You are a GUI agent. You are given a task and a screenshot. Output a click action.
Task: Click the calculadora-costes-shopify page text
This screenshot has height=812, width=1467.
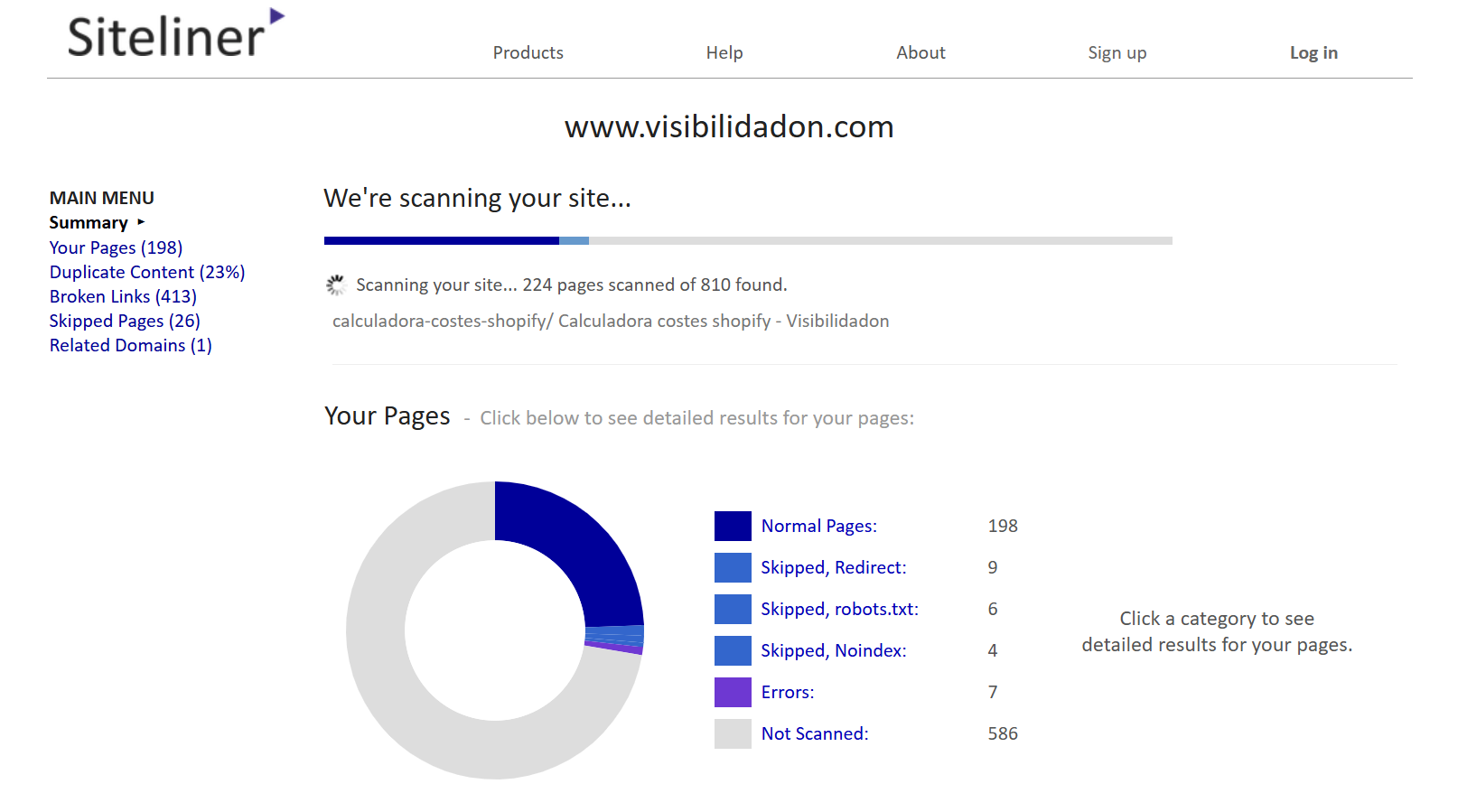tap(611, 321)
